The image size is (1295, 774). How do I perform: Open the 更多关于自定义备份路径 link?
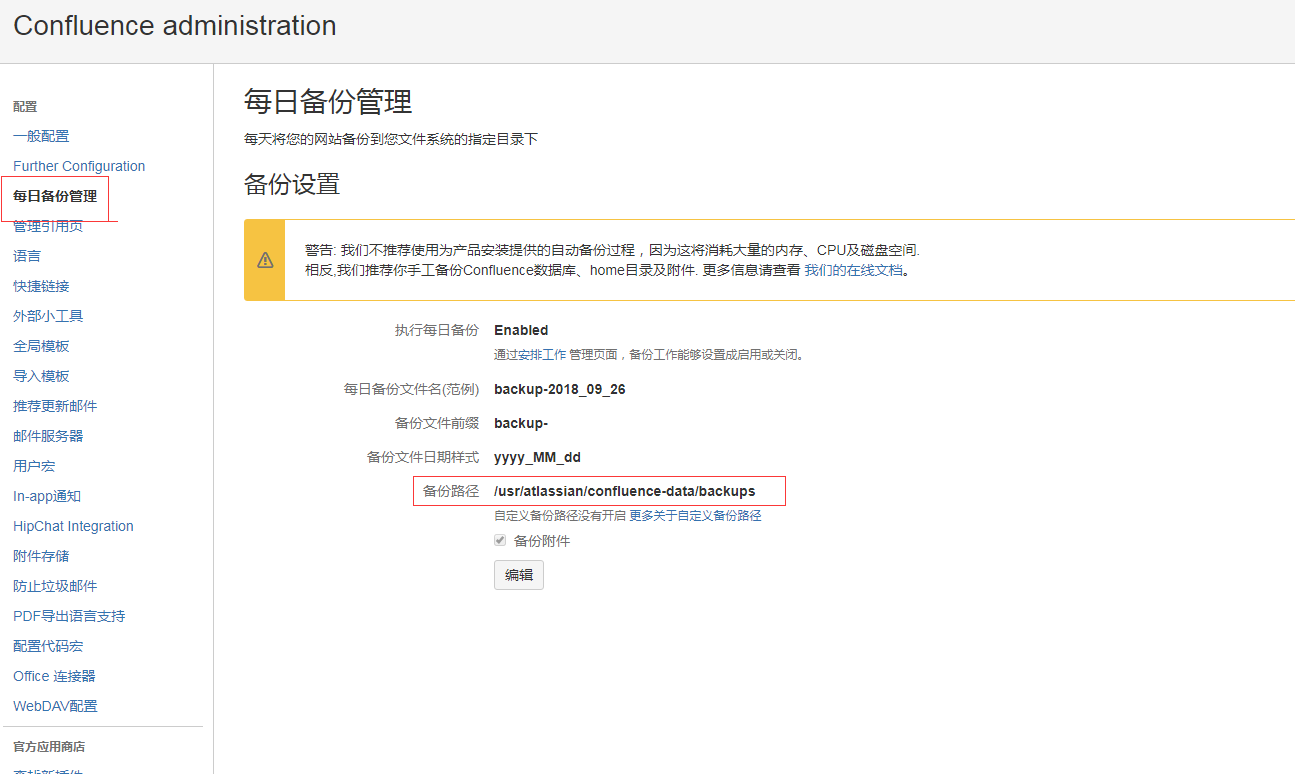point(695,516)
